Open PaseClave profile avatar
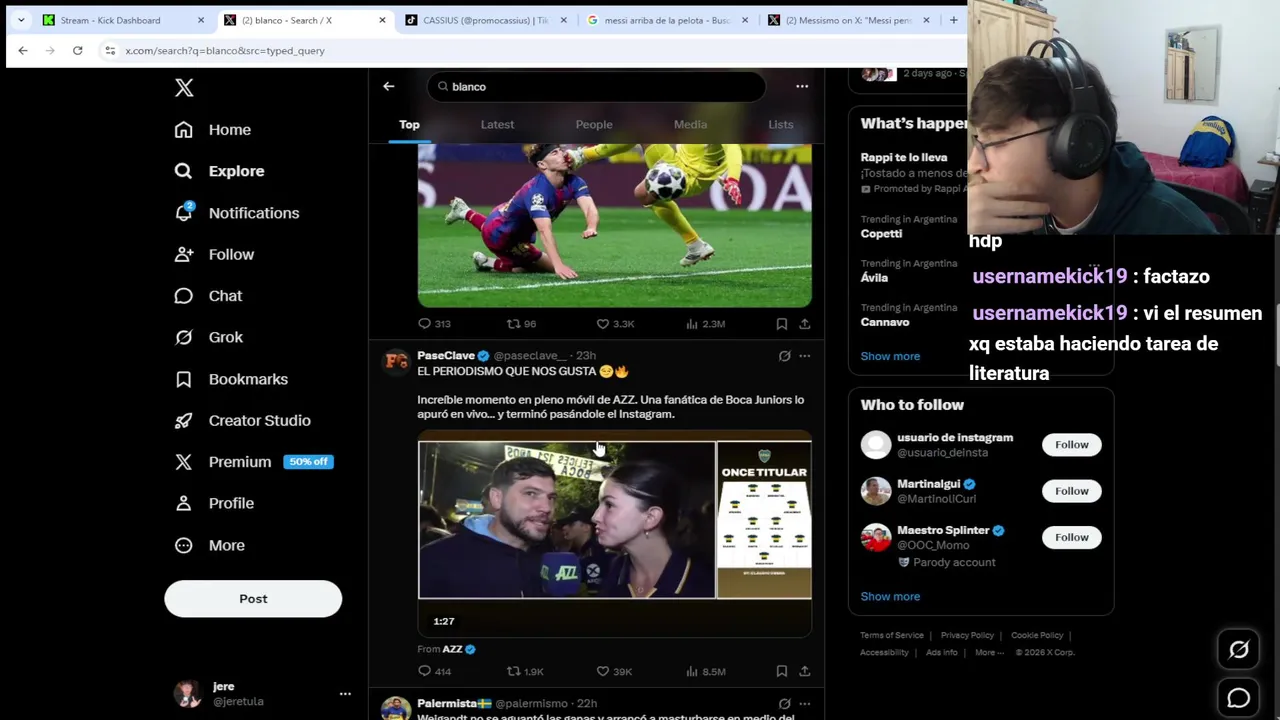 396,362
